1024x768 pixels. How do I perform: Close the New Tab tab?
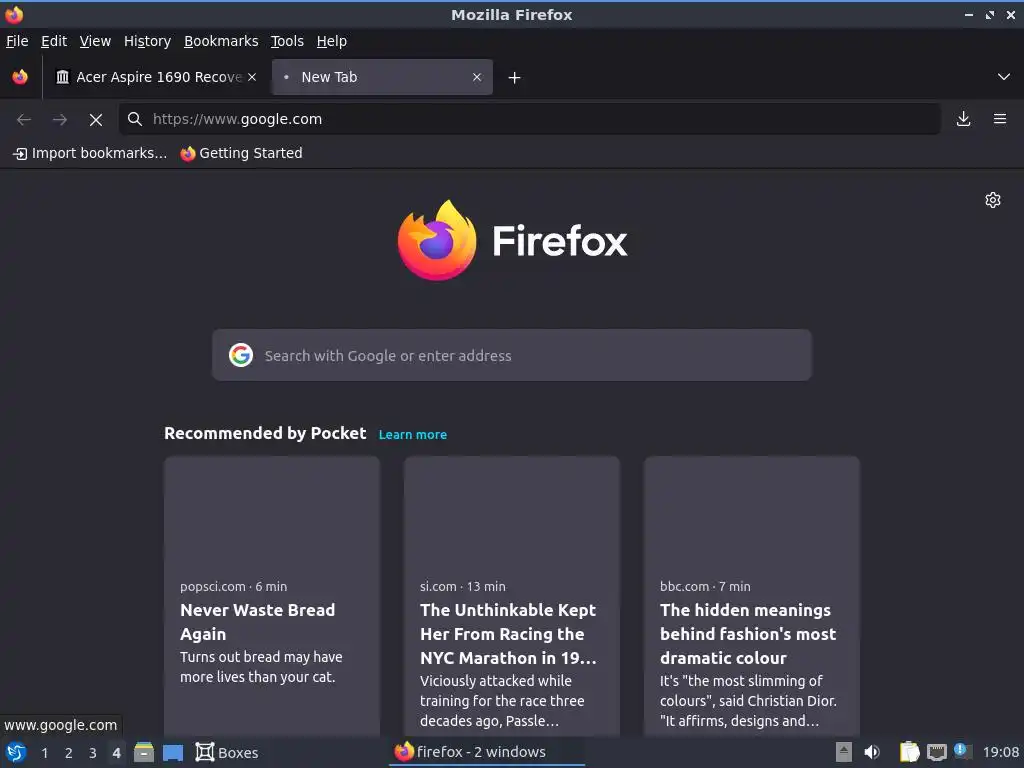click(x=477, y=77)
